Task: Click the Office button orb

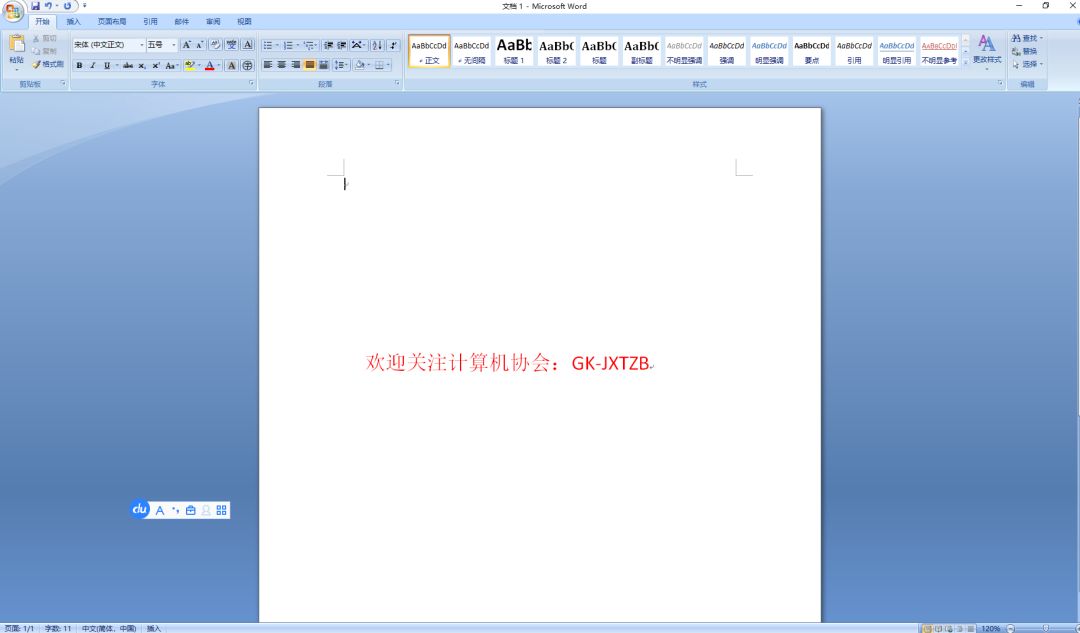Action: tap(13, 11)
